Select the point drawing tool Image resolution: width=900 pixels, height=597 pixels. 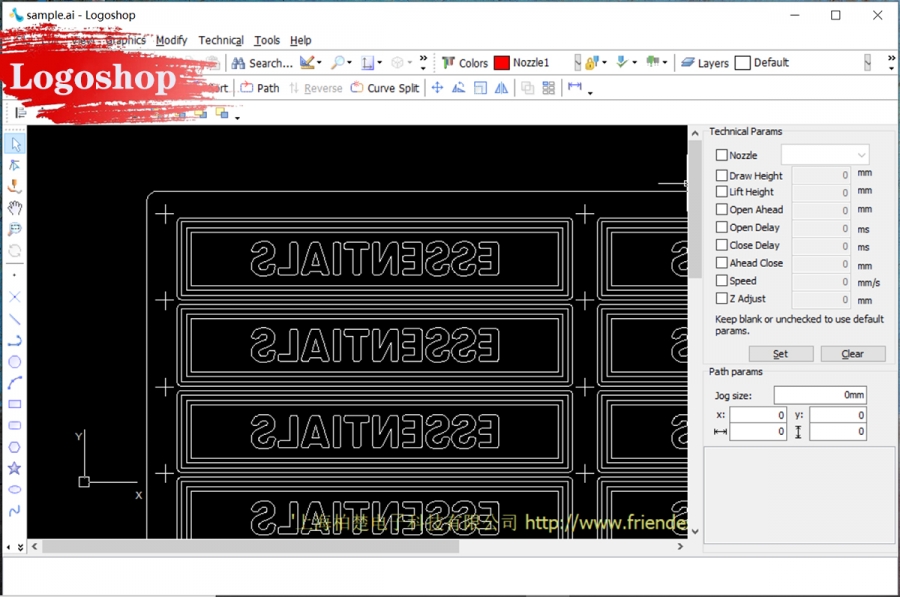15,275
